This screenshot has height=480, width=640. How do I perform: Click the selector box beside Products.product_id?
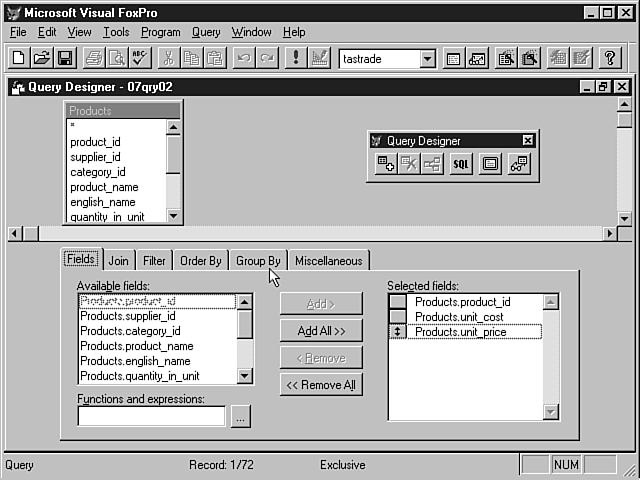click(x=398, y=302)
